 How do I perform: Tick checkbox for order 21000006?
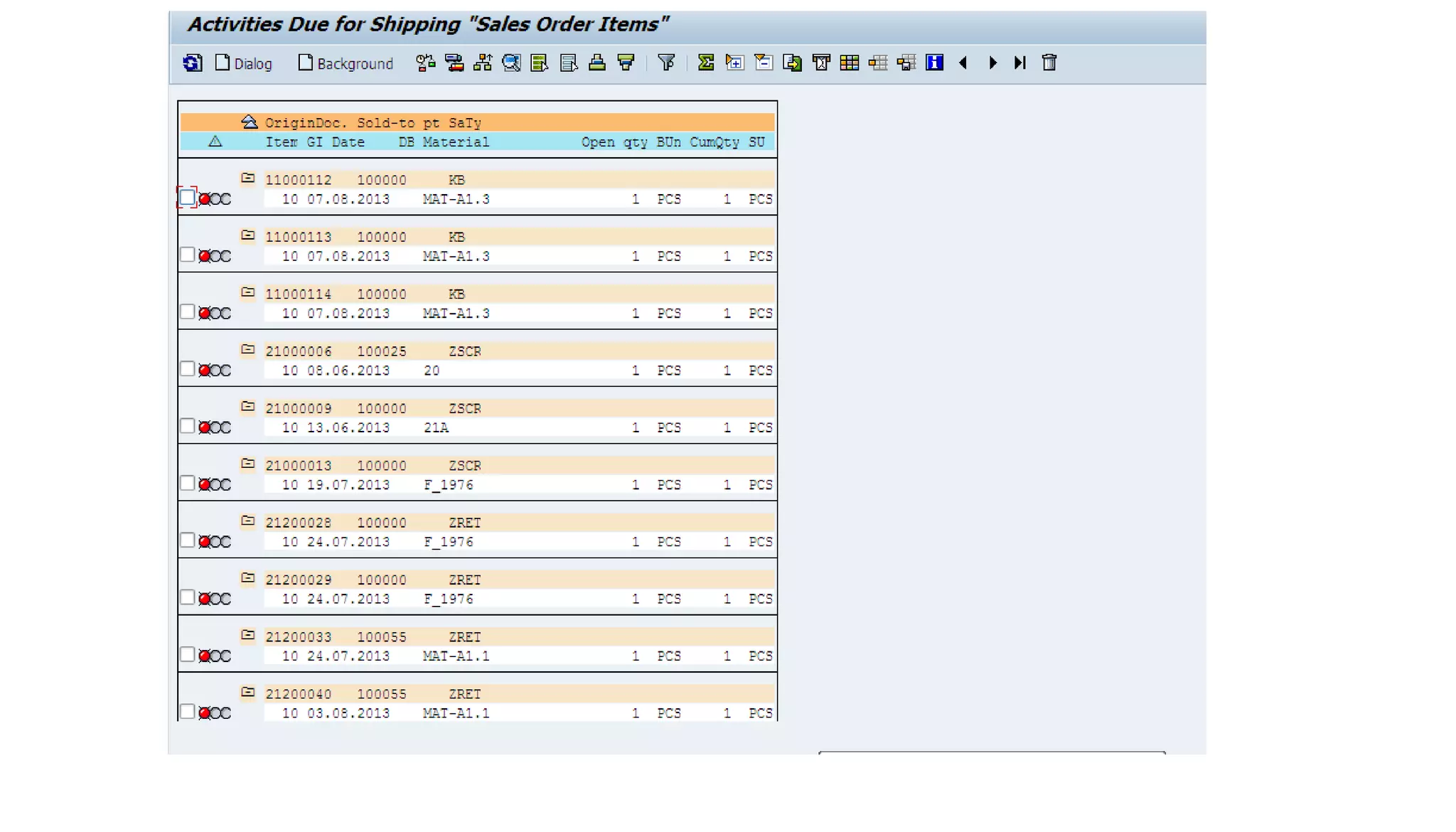187,369
